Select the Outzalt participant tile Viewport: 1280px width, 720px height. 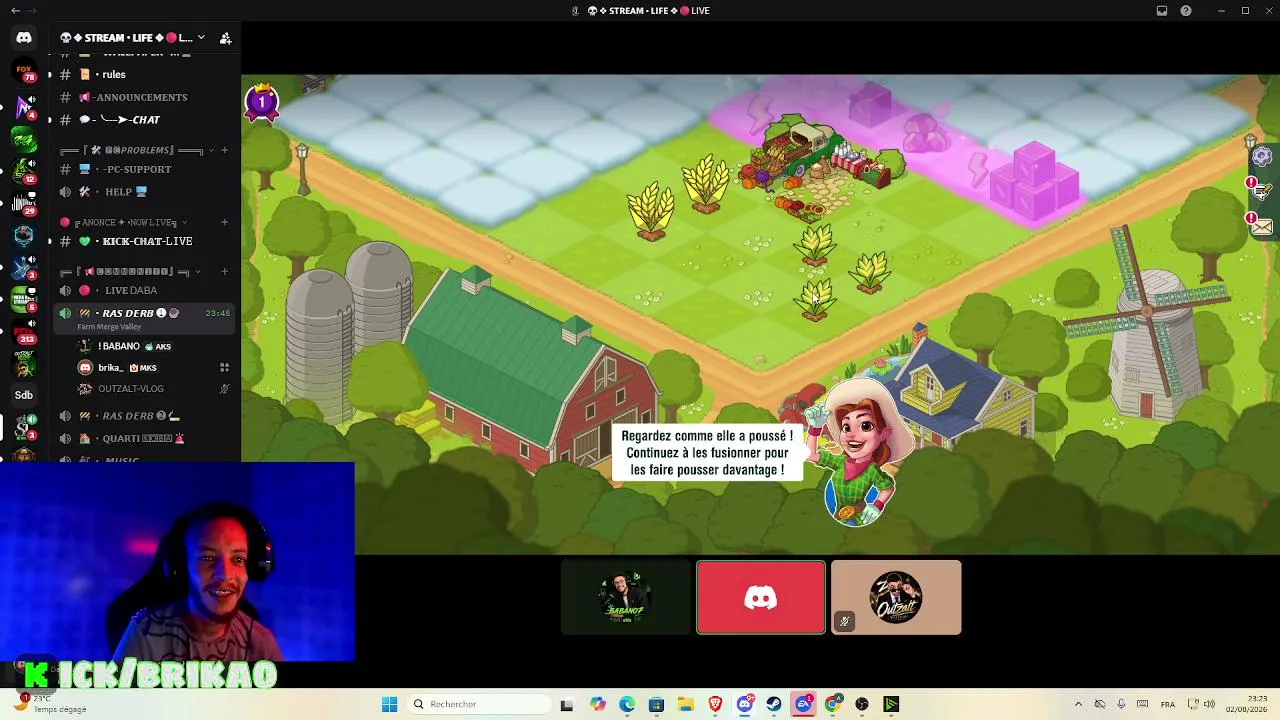[896, 597]
